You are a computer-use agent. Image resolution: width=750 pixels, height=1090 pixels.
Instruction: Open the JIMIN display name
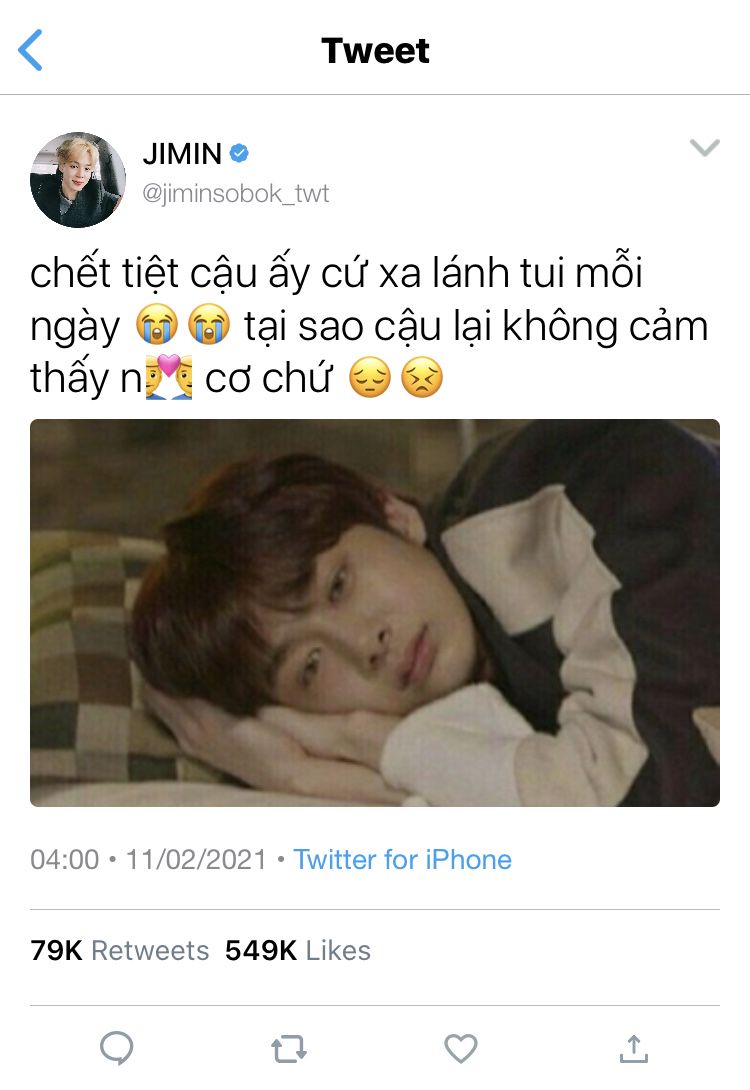[182, 154]
